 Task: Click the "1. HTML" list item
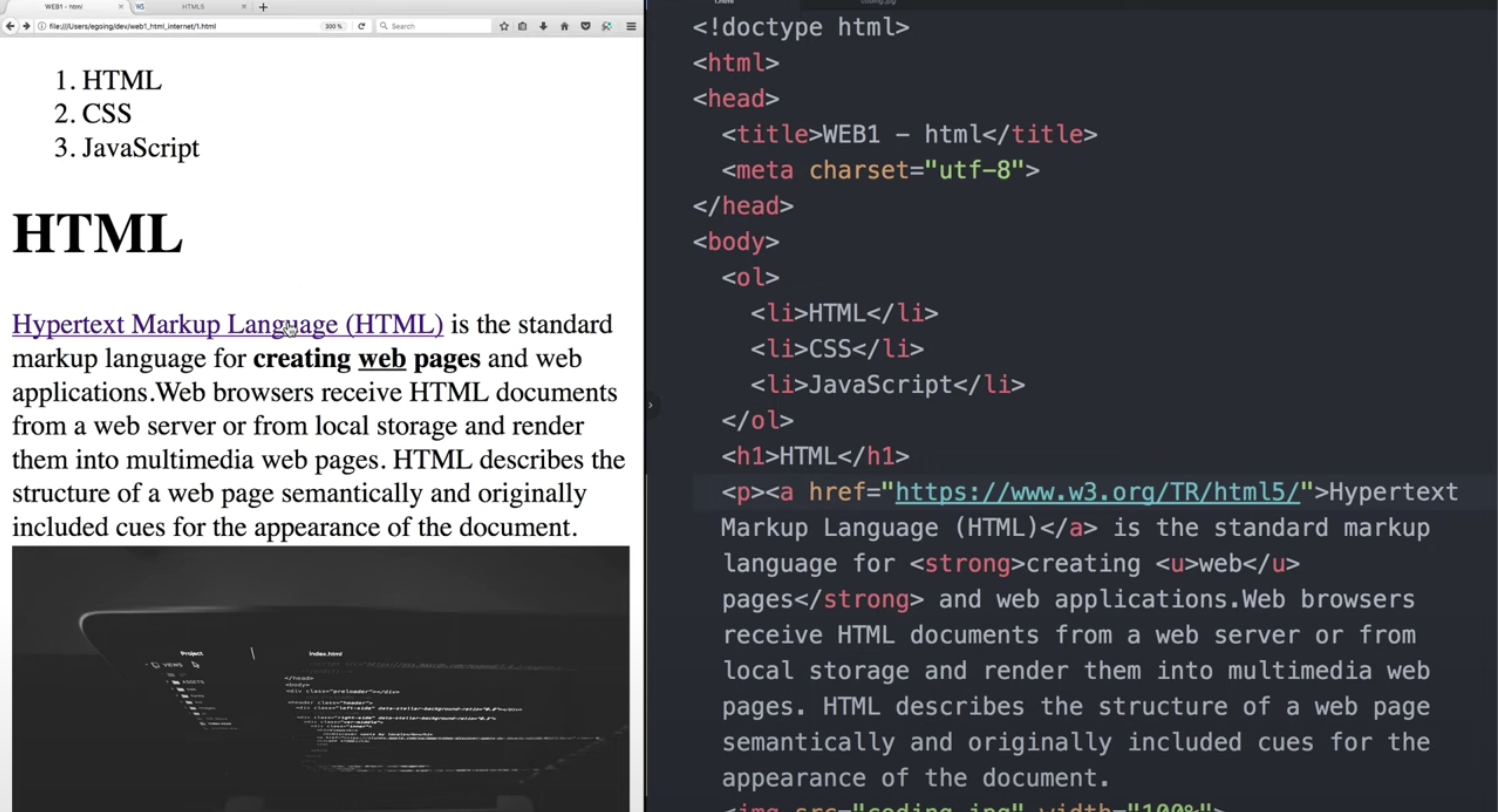(108, 80)
